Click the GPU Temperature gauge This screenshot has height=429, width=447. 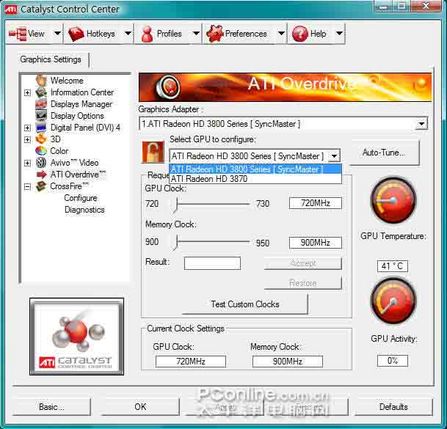[x=393, y=200]
